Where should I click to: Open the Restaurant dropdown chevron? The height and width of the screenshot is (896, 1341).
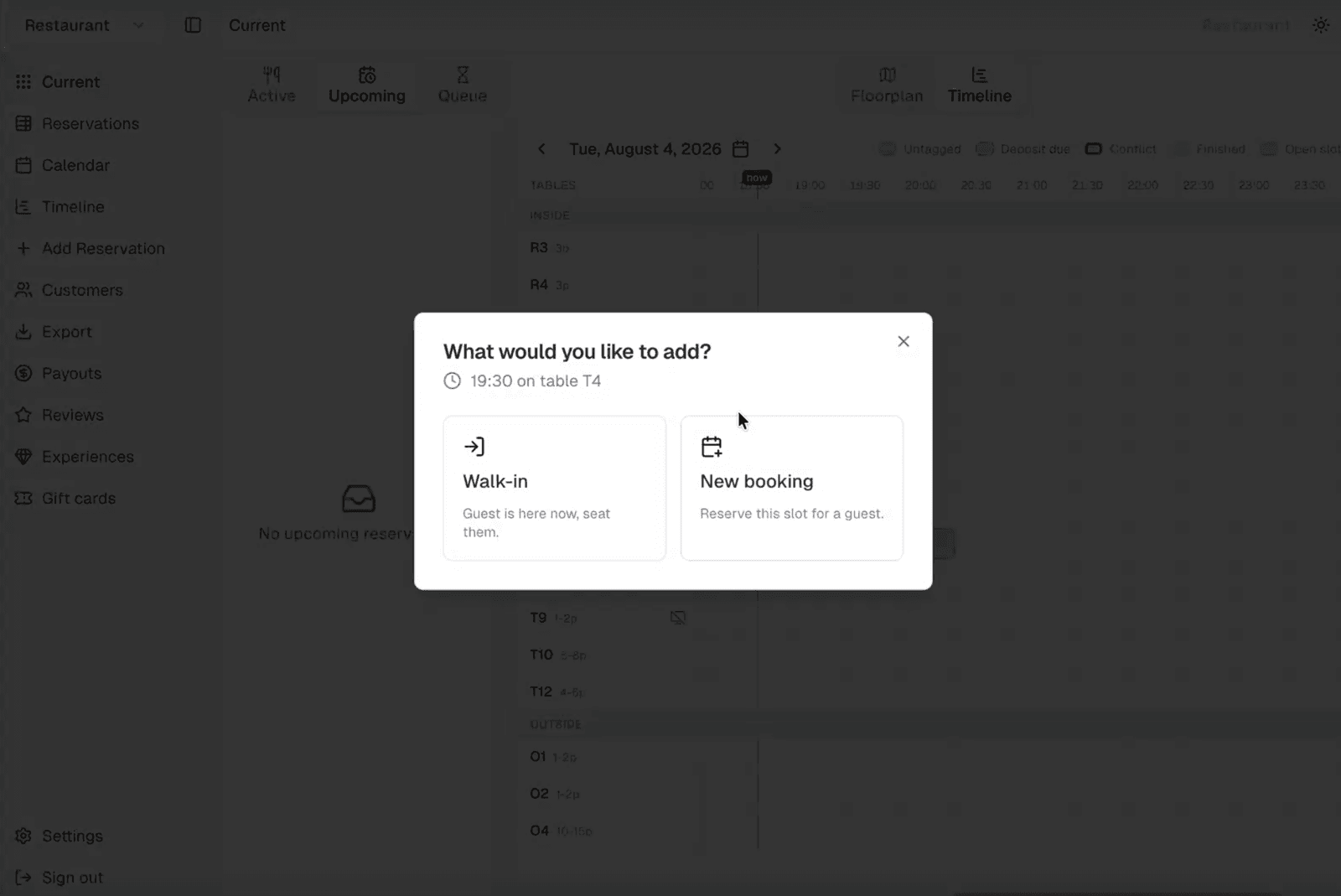point(138,25)
